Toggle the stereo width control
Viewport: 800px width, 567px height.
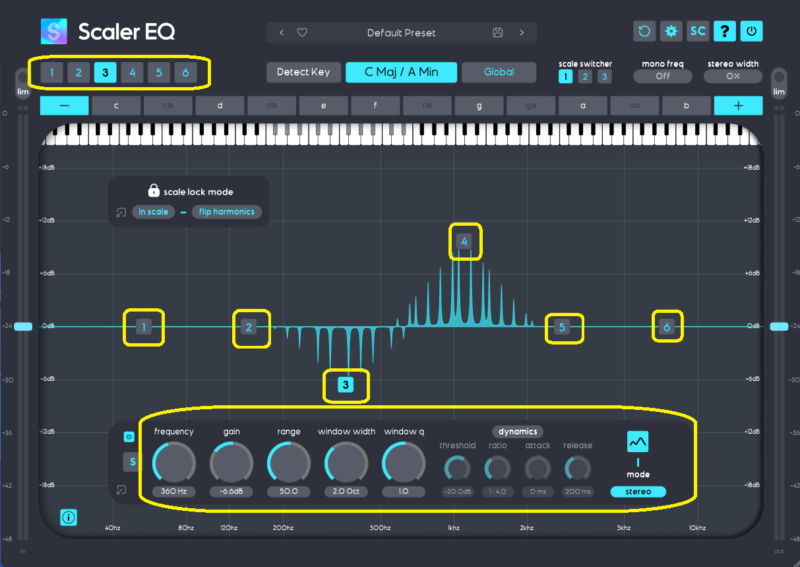(x=734, y=76)
